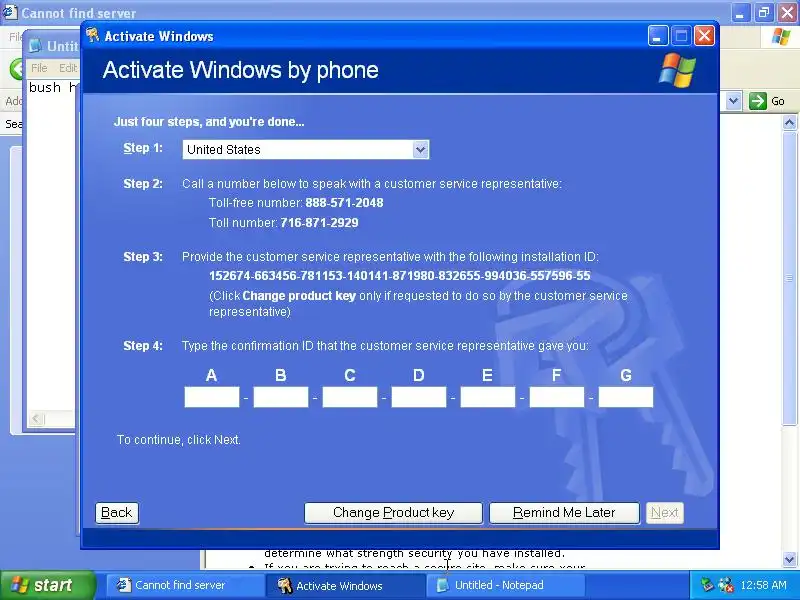Click Internet Explorer Go button

point(767,101)
